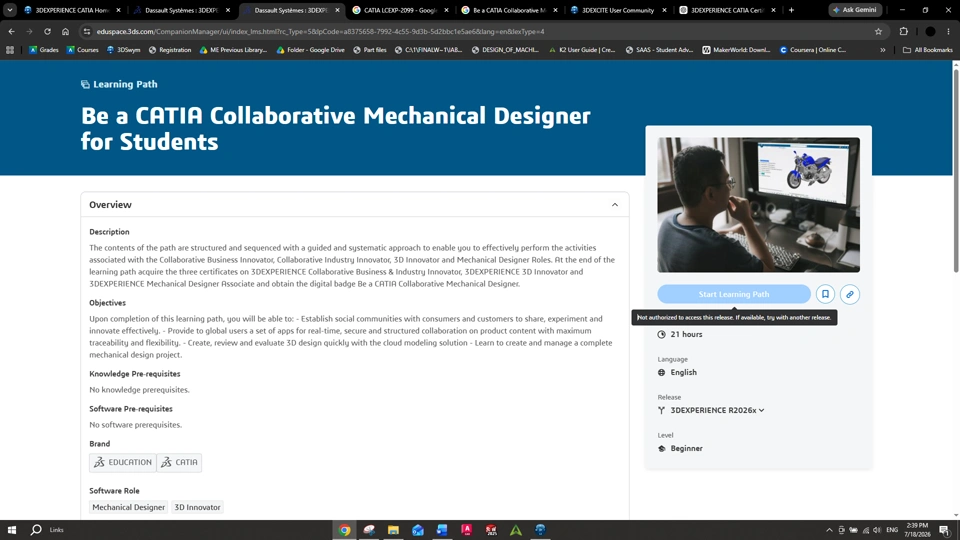Switch to 3DEXPERIENCE CATIA Home tab
Viewport: 960px width, 540px height.
71,10
